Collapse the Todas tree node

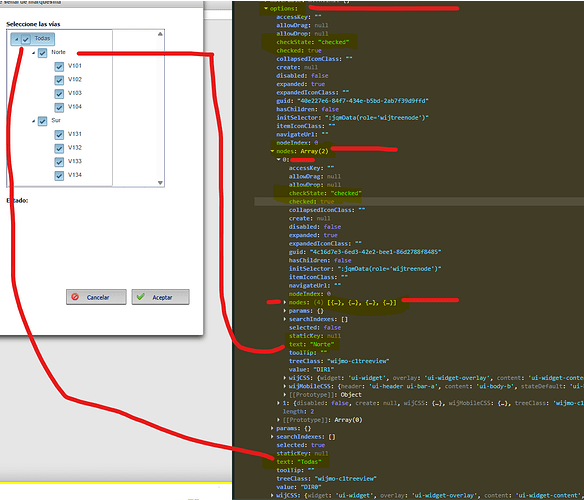17,39
